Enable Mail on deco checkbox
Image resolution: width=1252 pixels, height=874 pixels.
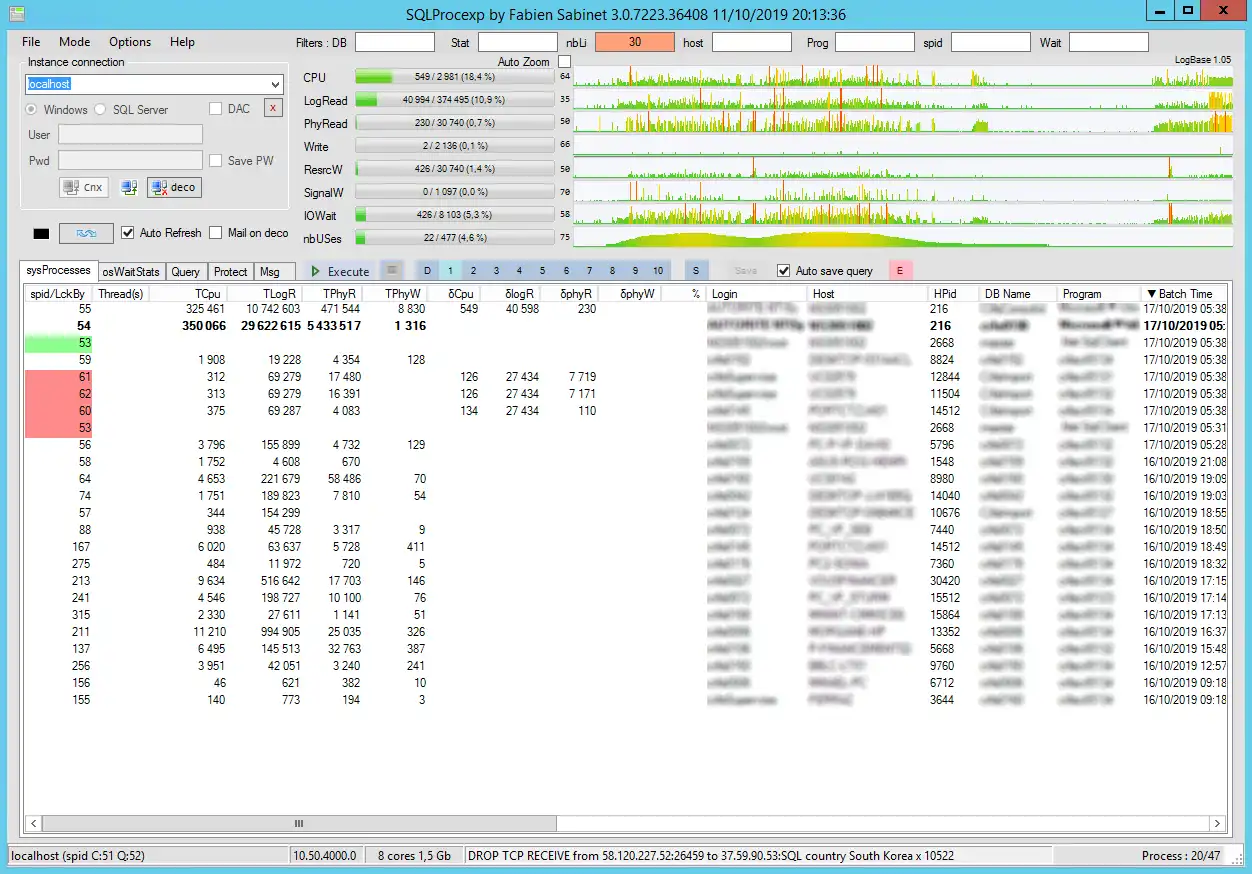point(215,233)
